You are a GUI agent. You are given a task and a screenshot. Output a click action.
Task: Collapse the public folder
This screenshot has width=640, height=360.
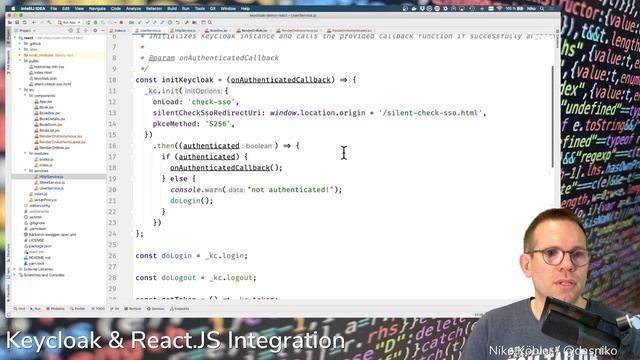[x=20, y=61]
